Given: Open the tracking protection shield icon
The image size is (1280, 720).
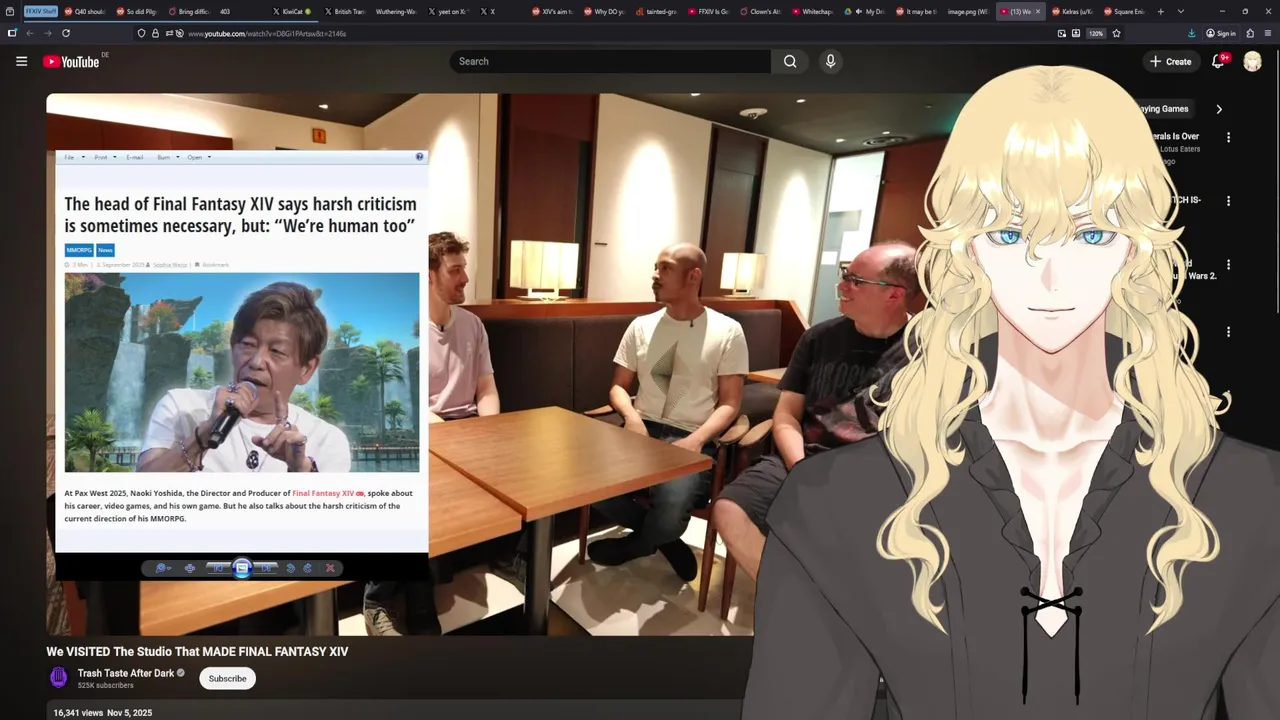Looking at the screenshot, I should pos(141,33).
